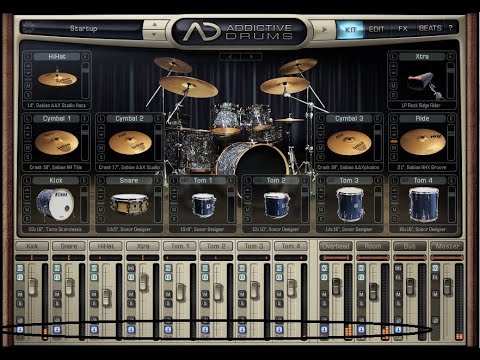
Task: Click the Ride cymbal picture
Action: pyautogui.click(x=423, y=142)
